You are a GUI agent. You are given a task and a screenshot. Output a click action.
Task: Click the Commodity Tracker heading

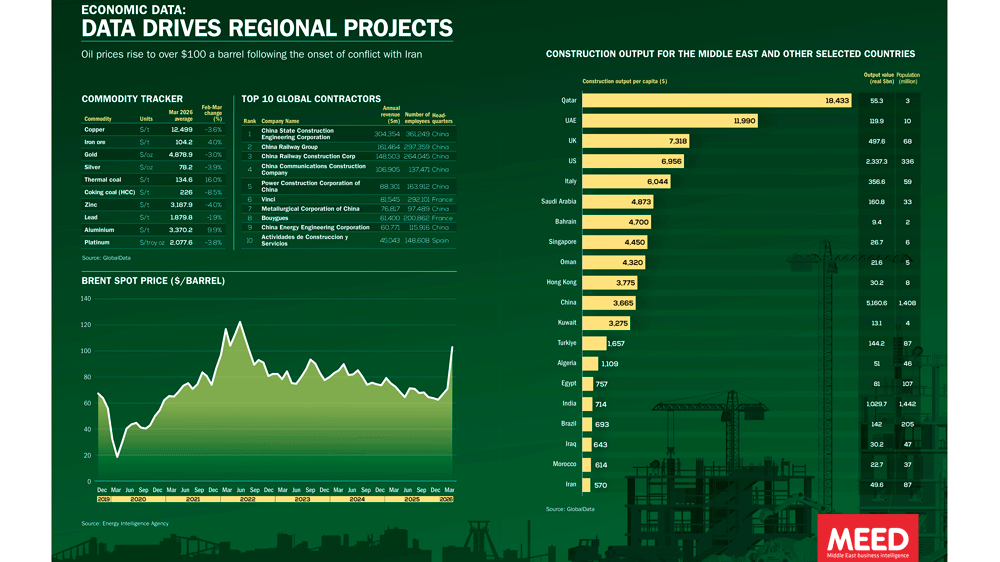click(x=132, y=99)
